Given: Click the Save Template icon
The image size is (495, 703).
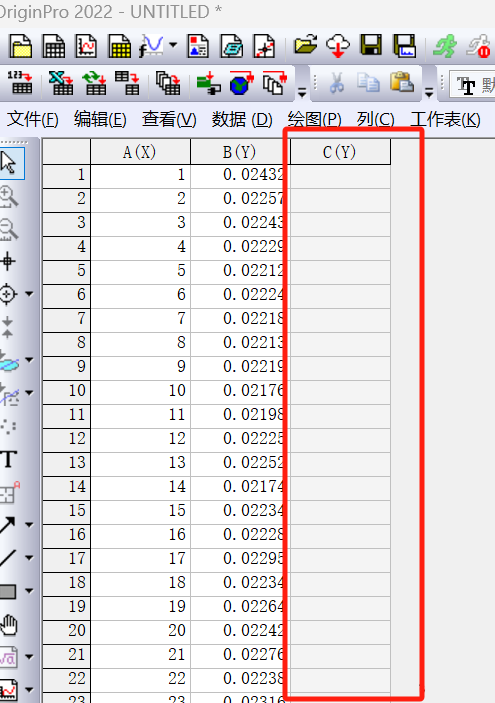Looking at the screenshot, I should click(404, 46).
